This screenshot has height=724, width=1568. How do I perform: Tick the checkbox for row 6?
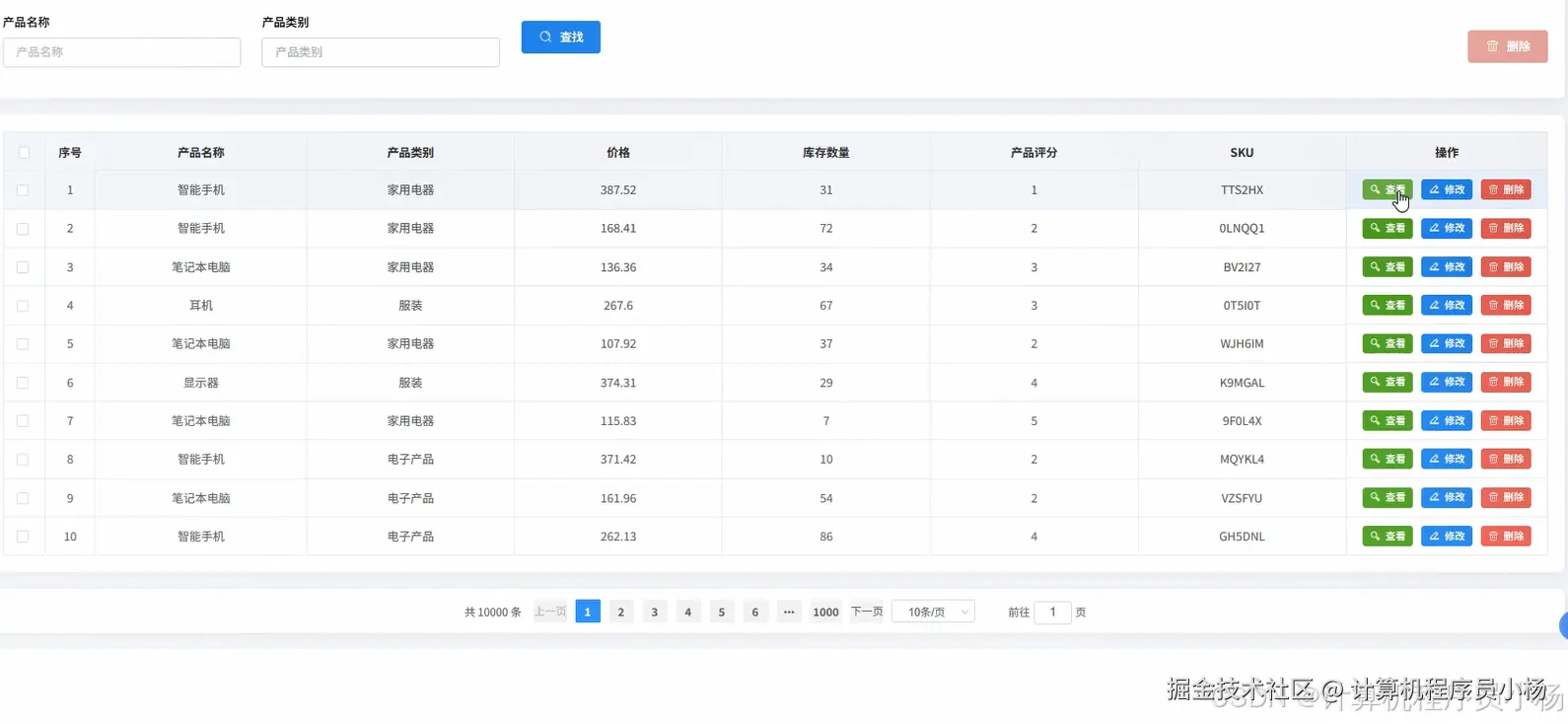click(x=23, y=383)
